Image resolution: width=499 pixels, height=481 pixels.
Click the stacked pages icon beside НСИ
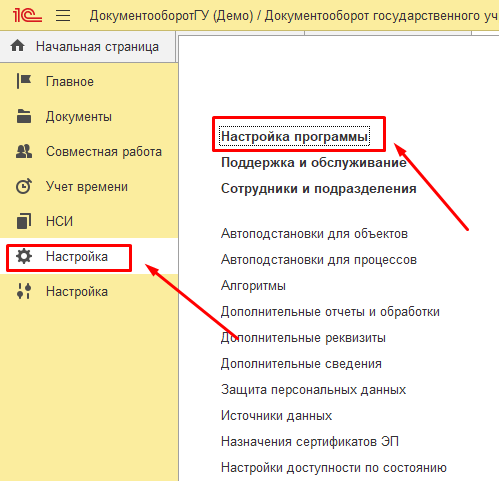(x=24, y=221)
